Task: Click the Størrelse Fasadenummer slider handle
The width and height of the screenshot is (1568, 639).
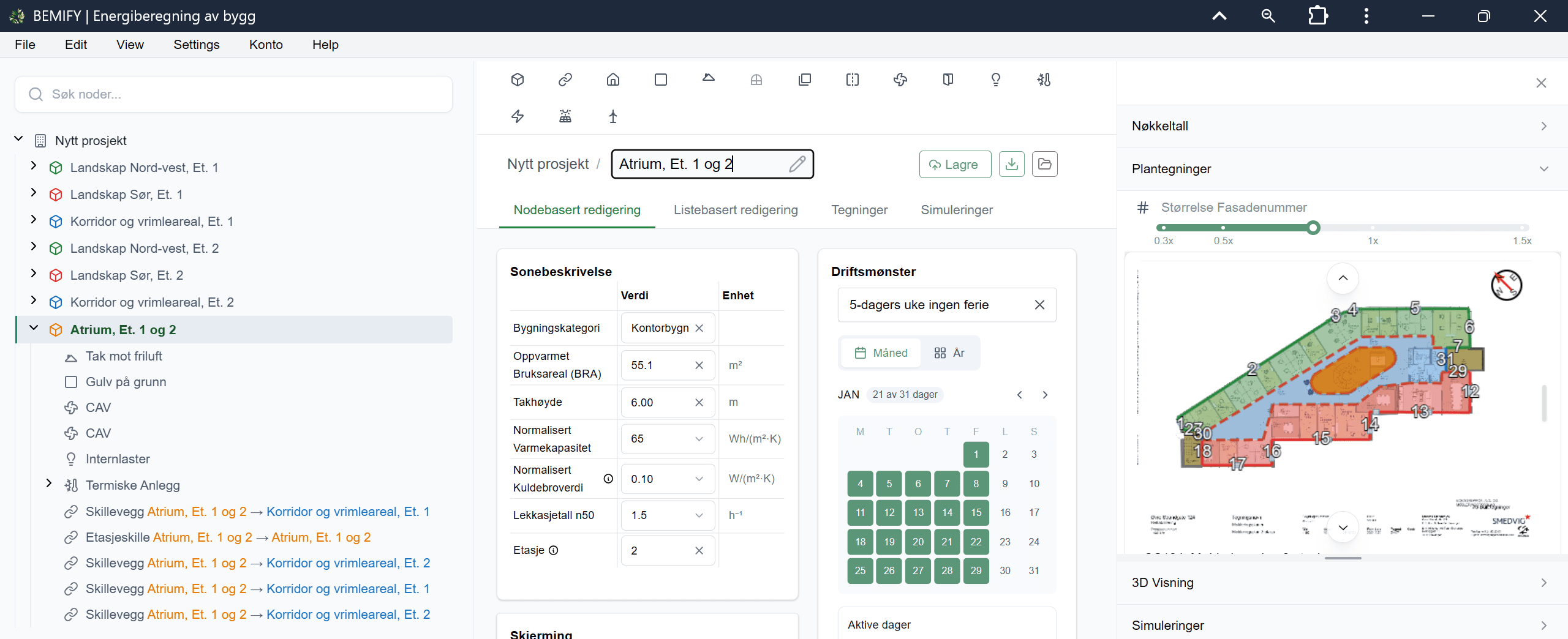Action: point(1313,228)
